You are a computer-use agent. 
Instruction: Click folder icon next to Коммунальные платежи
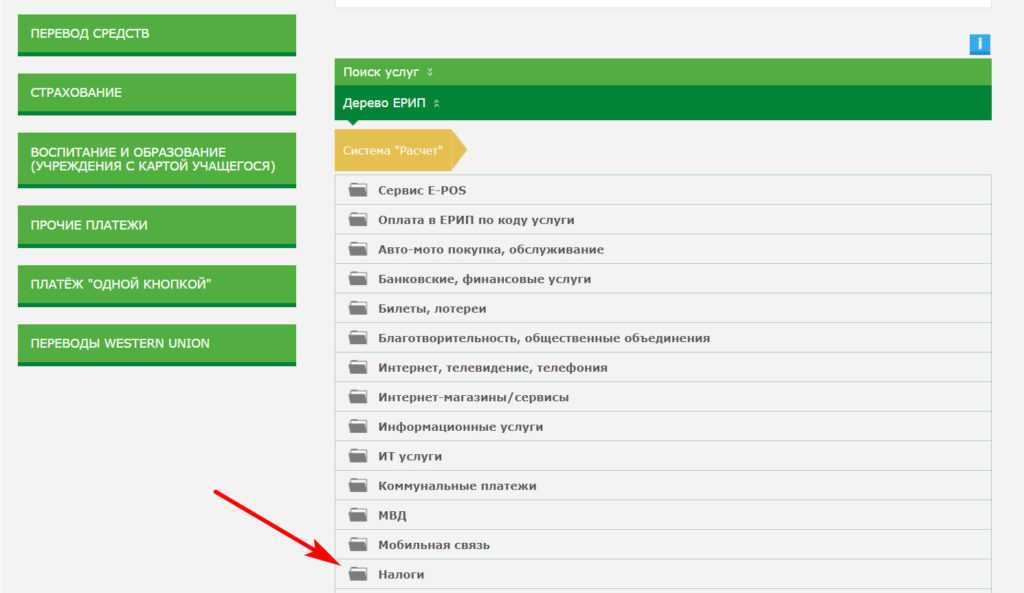358,486
